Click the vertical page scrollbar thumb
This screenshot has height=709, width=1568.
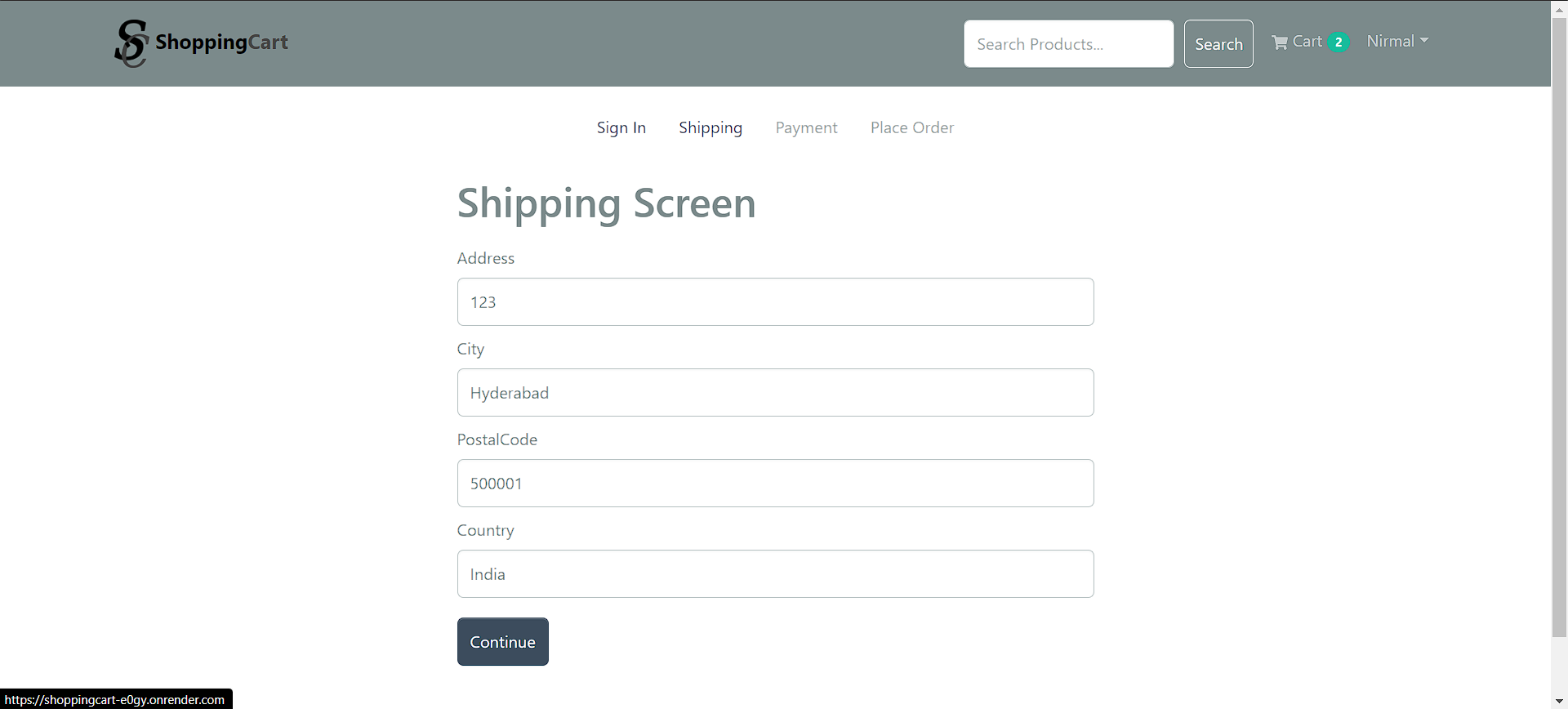(1559, 327)
